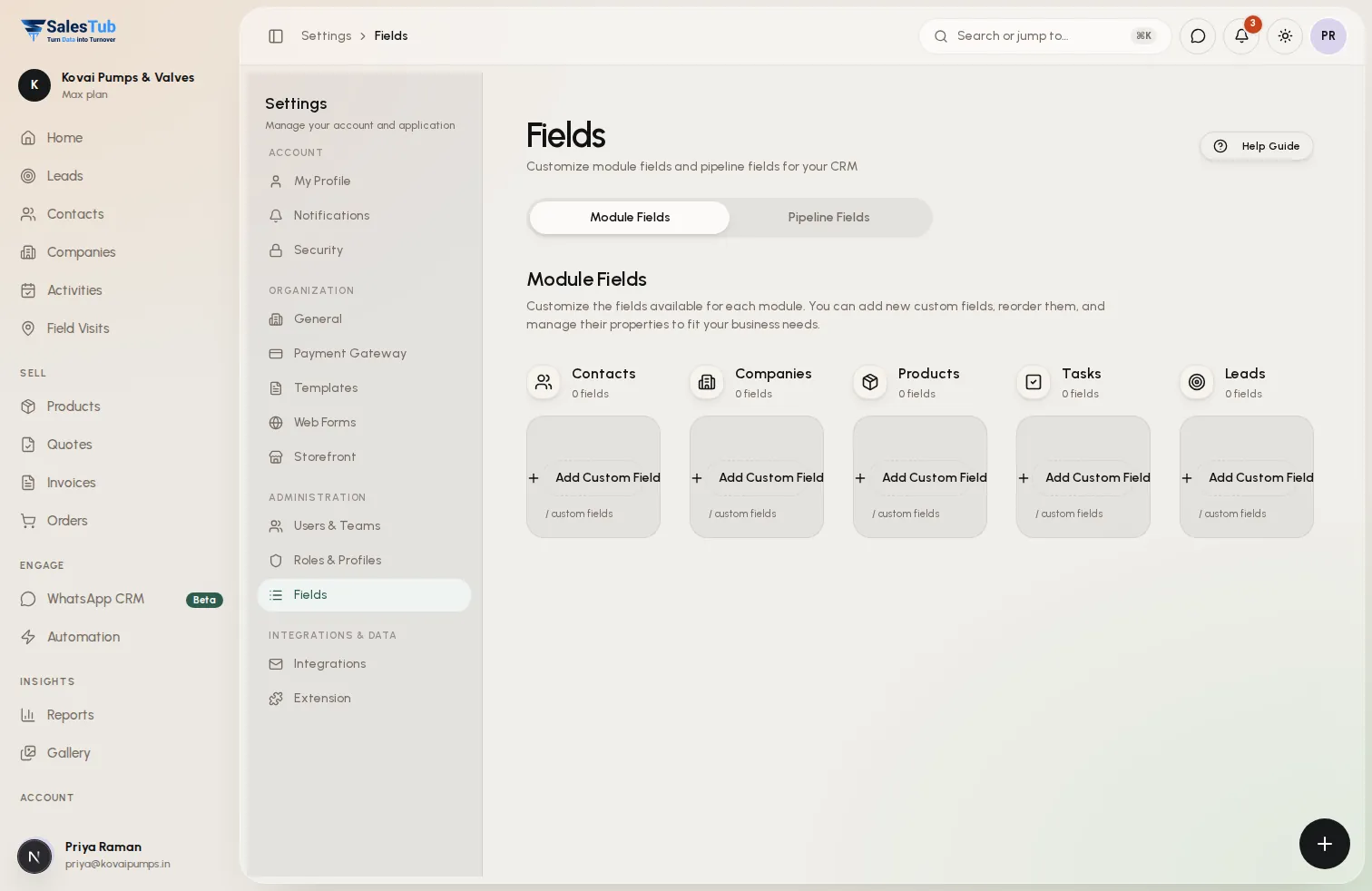This screenshot has width=1372, height=891.
Task: Click the Tasks module checkbox icon
Action: [x=1034, y=382]
